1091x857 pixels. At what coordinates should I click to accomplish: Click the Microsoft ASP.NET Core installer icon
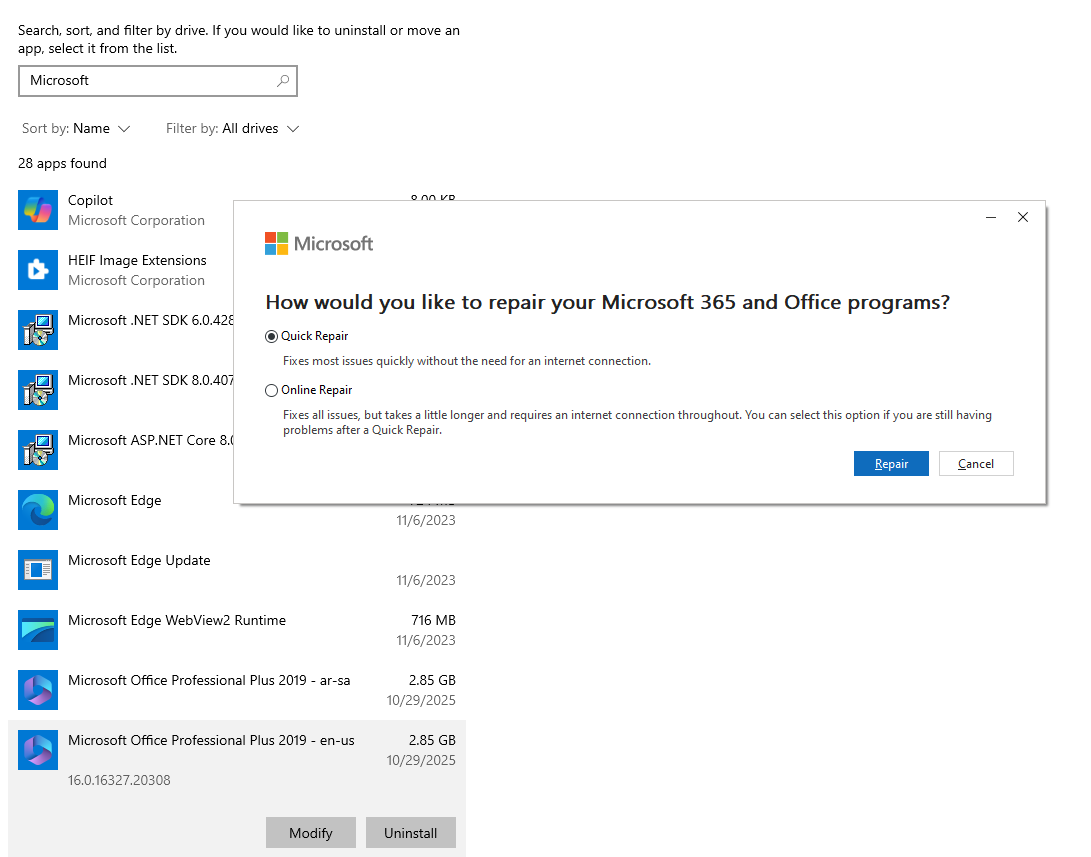click(38, 450)
